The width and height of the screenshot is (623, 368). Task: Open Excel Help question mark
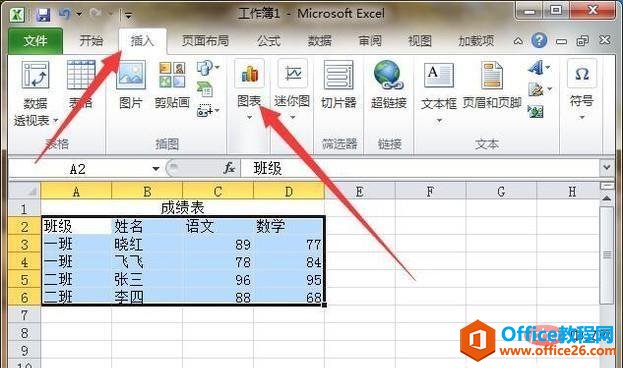(539, 40)
